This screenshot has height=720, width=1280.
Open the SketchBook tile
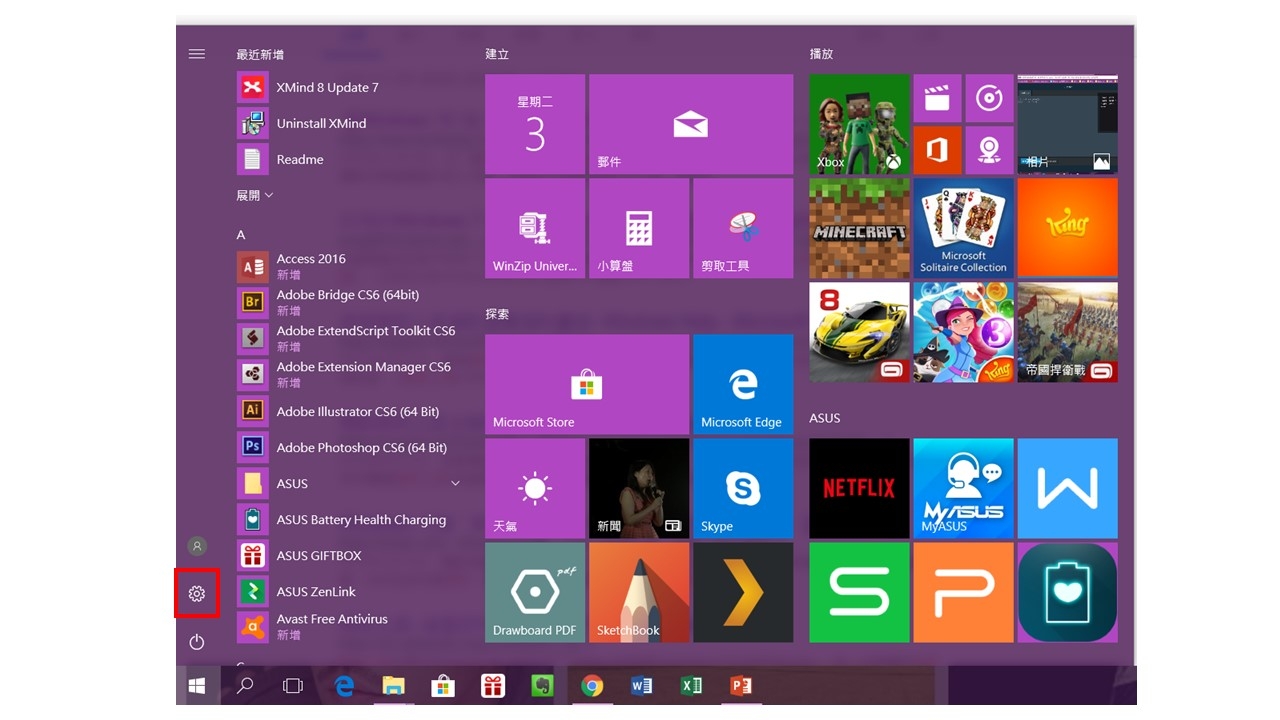point(639,592)
